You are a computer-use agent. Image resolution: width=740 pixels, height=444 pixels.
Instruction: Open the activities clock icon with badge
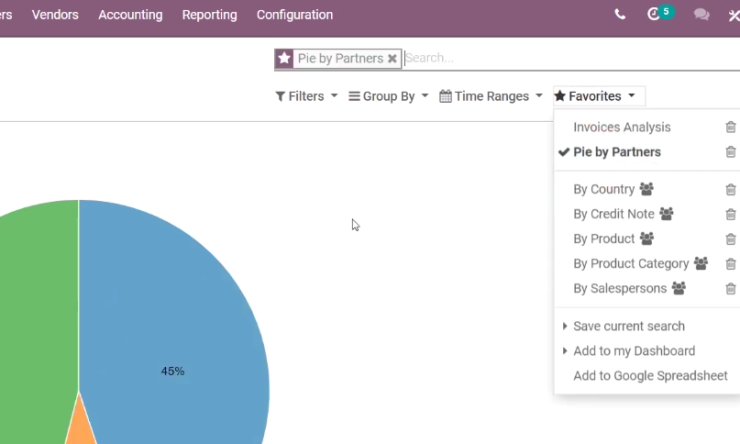pyautogui.click(x=659, y=13)
